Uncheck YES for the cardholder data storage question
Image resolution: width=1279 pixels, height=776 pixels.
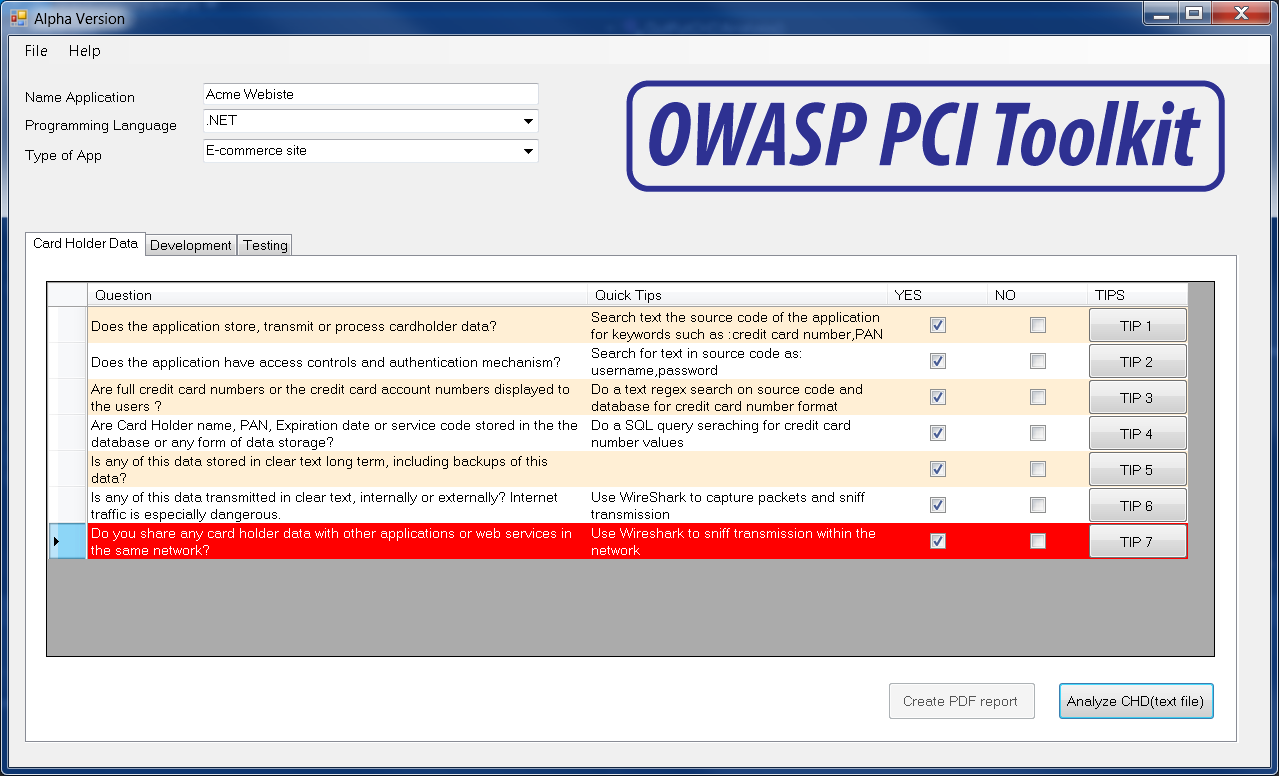[937, 324]
